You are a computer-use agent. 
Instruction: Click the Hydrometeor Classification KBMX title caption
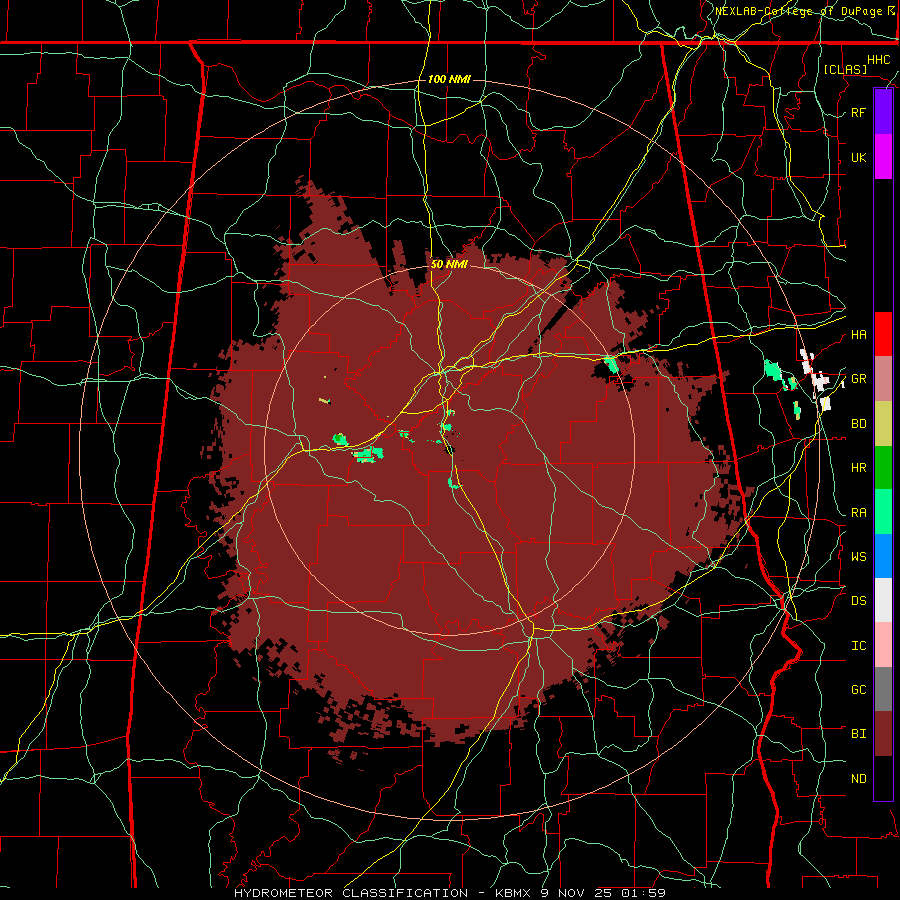449,893
